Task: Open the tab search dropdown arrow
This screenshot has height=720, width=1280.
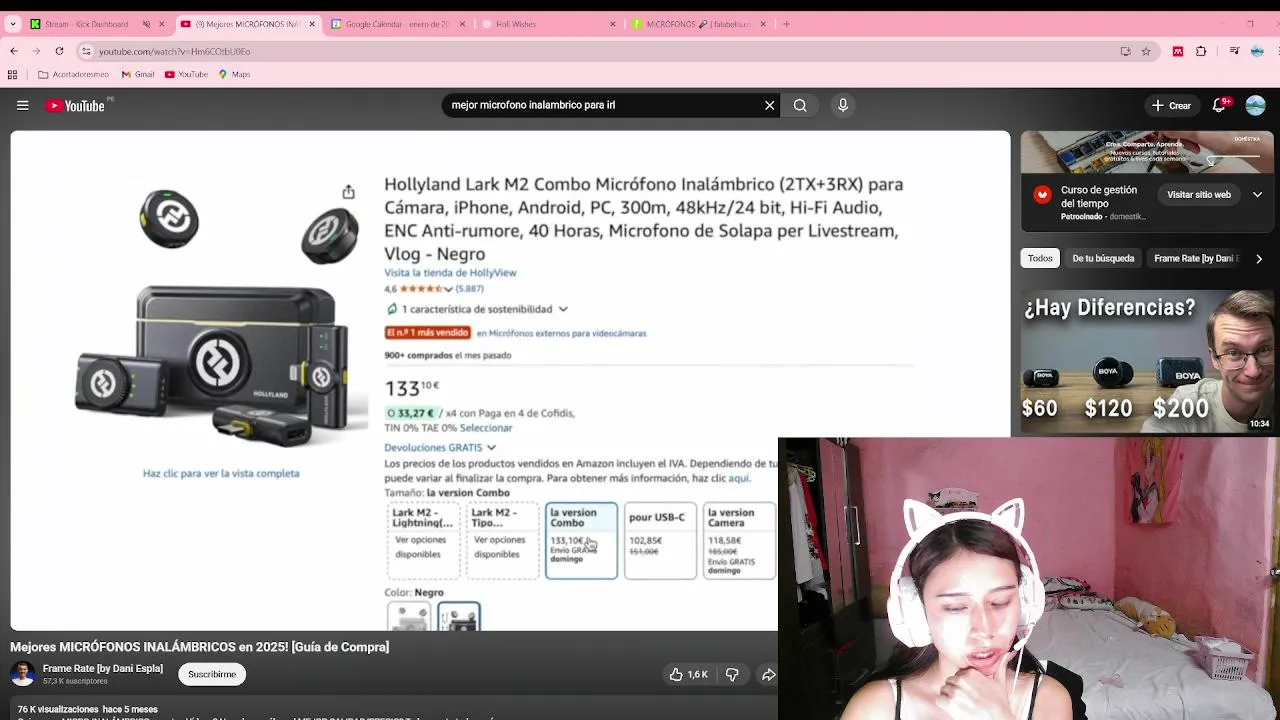Action: pyautogui.click(x=14, y=24)
